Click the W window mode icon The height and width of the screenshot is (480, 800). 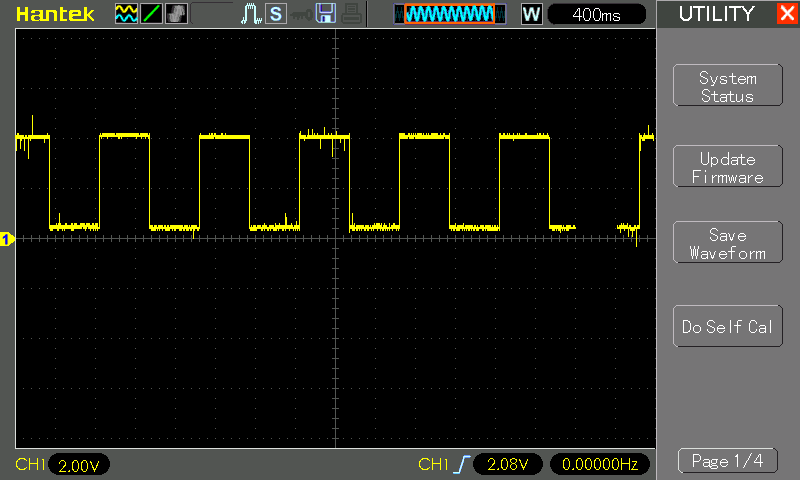pos(532,14)
